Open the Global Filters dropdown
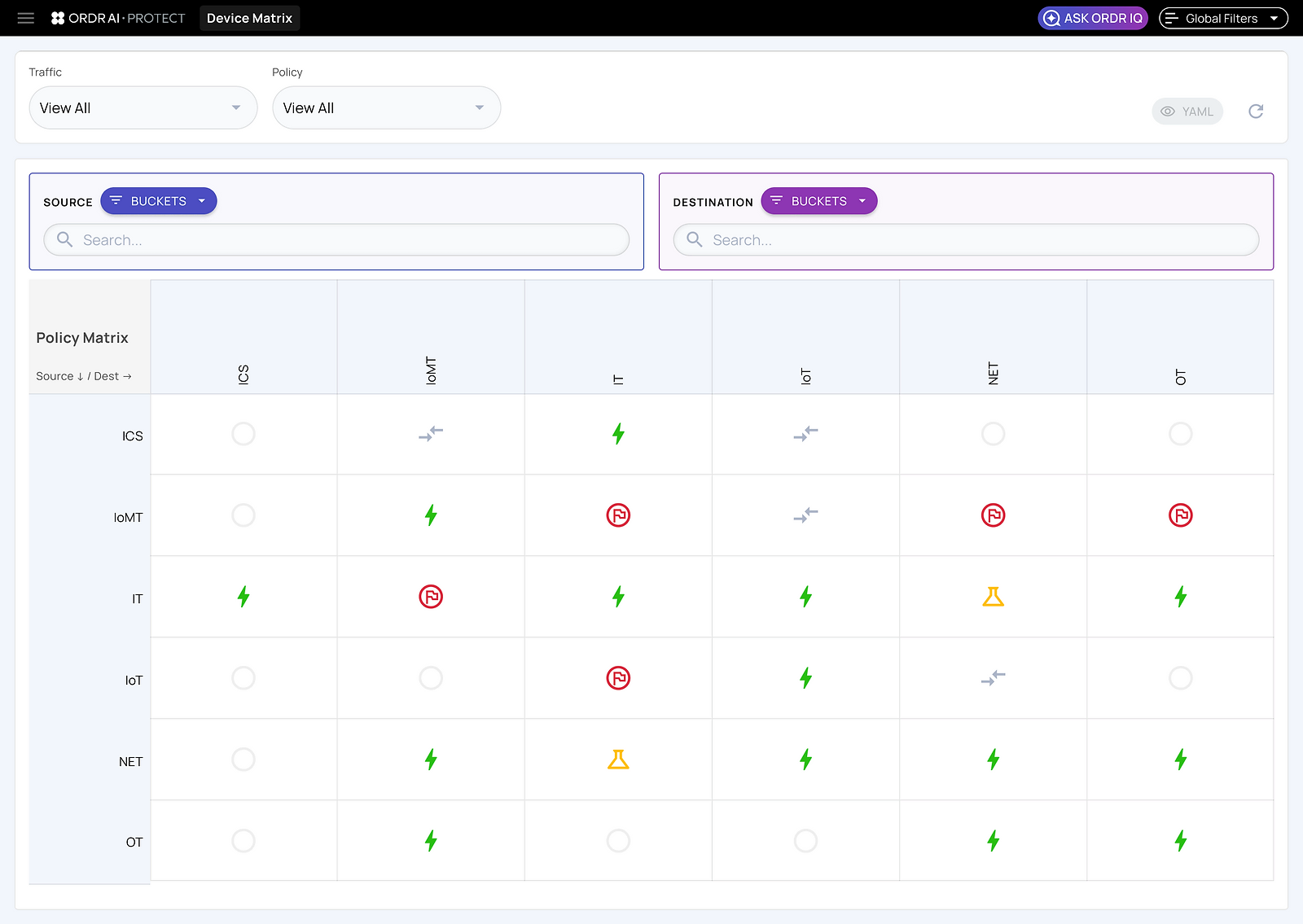 coord(1223,18)
